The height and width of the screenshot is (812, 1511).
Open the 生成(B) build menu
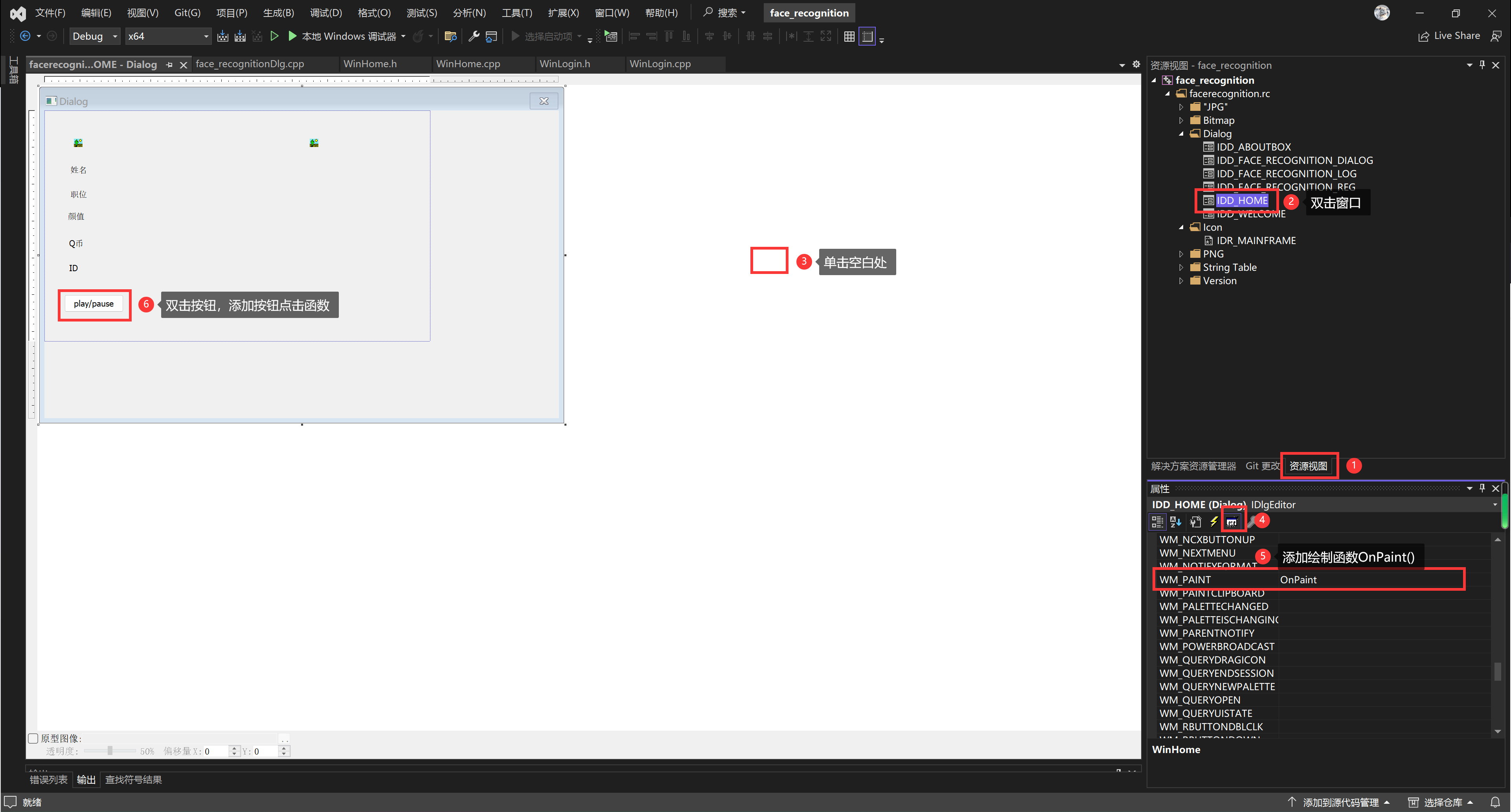tap(278, 13)
